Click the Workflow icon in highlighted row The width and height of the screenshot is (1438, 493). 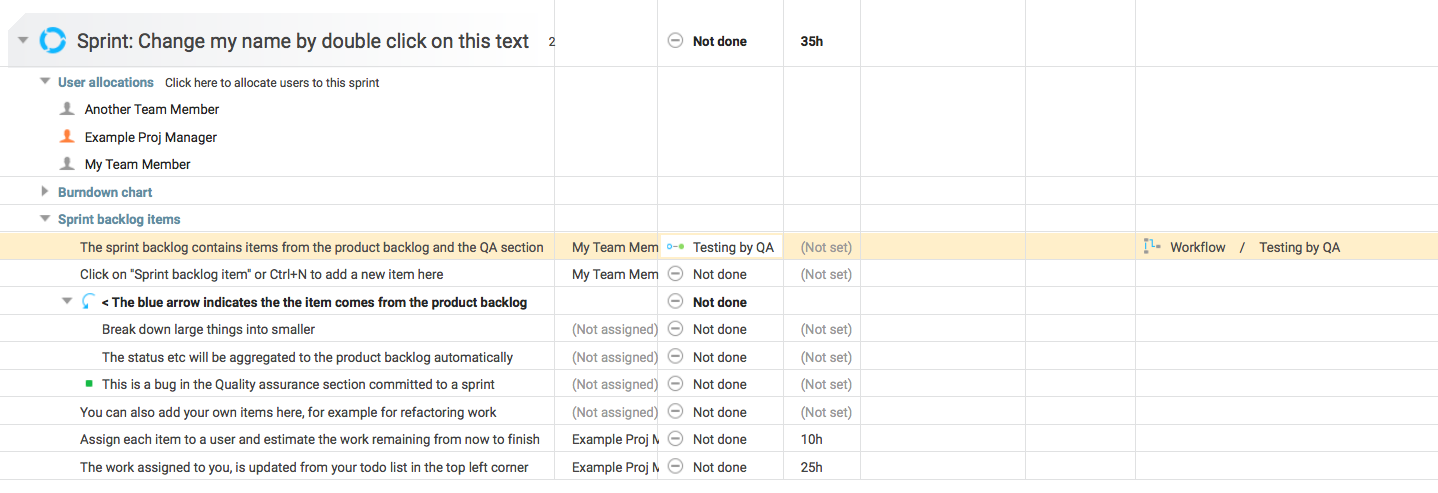click(x=1151, y=247)
